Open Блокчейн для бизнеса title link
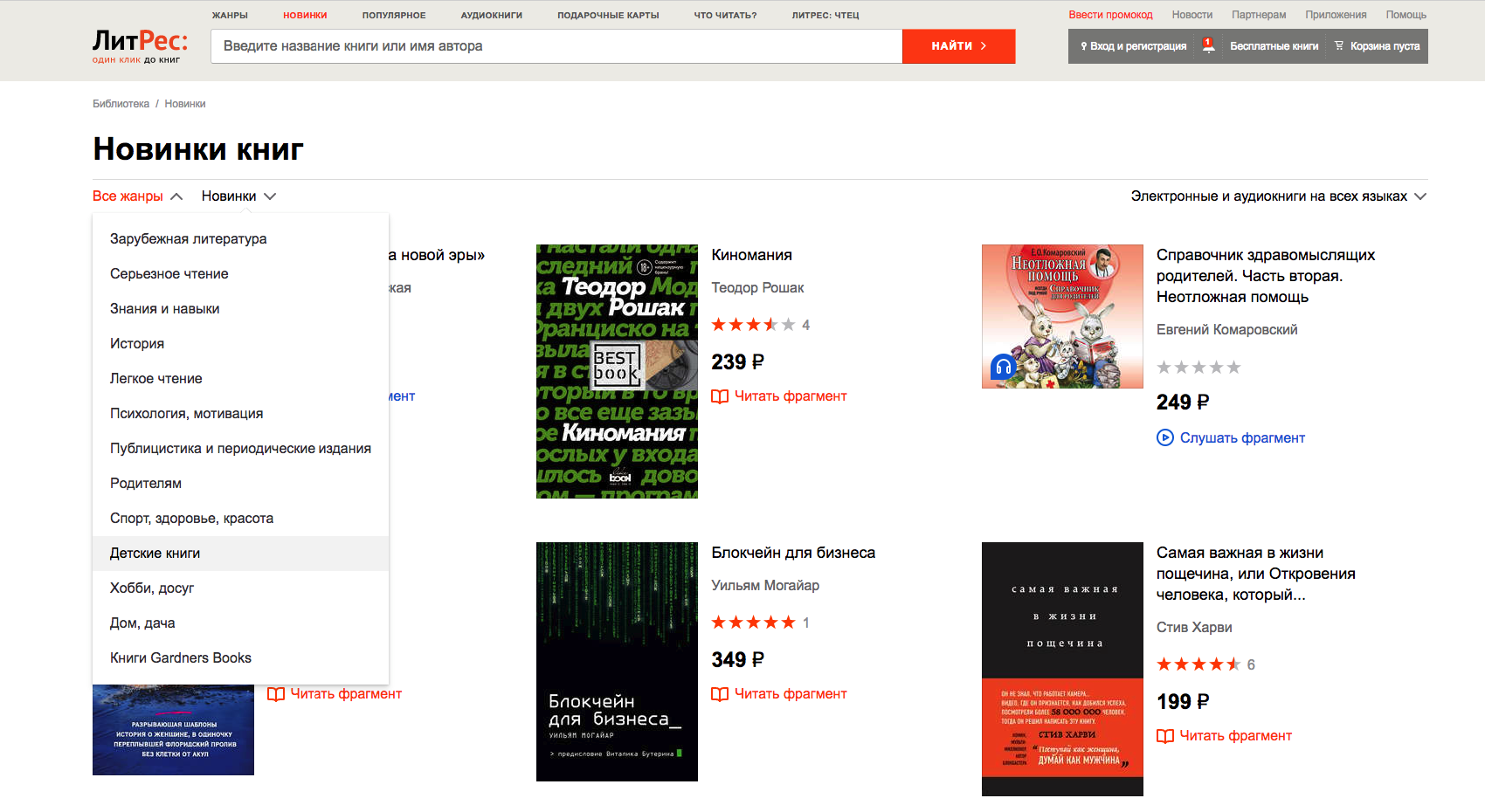 coord(793,553)
